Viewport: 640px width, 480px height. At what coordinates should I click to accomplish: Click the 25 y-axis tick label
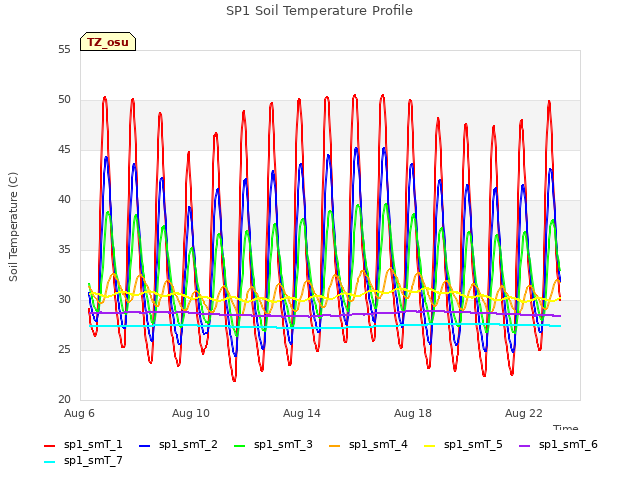tap(64, 350)
